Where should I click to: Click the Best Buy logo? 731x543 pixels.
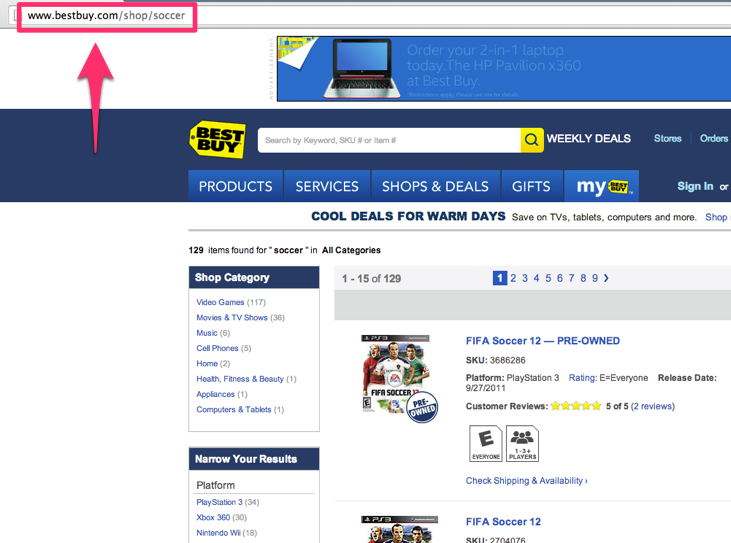point(217,139)
